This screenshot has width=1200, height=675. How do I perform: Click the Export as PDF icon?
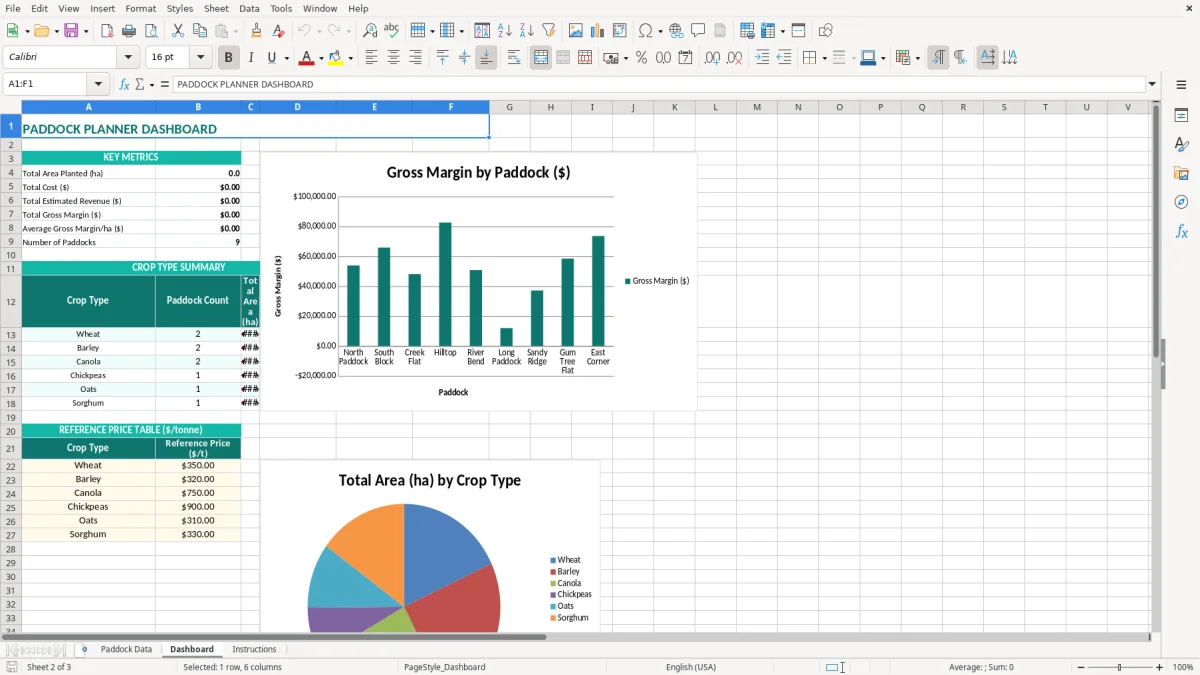pos(107,31)
